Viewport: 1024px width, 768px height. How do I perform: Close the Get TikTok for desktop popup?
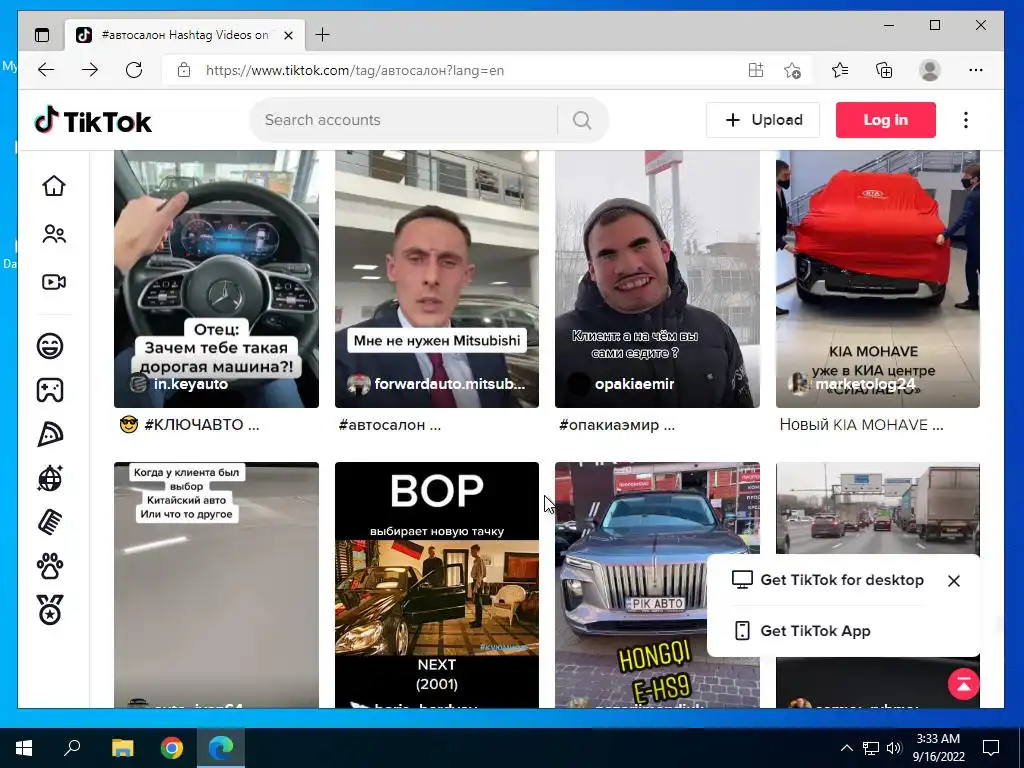(x=953, y=581)
